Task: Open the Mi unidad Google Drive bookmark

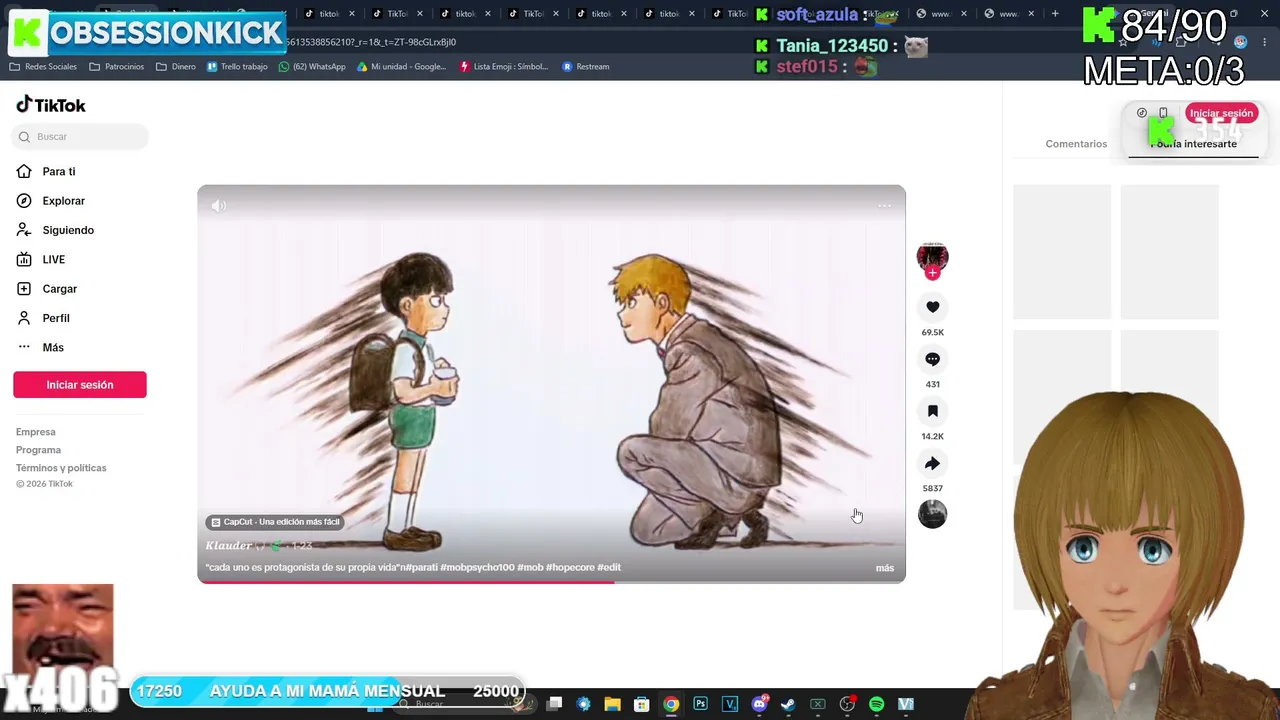Action: 401,67
